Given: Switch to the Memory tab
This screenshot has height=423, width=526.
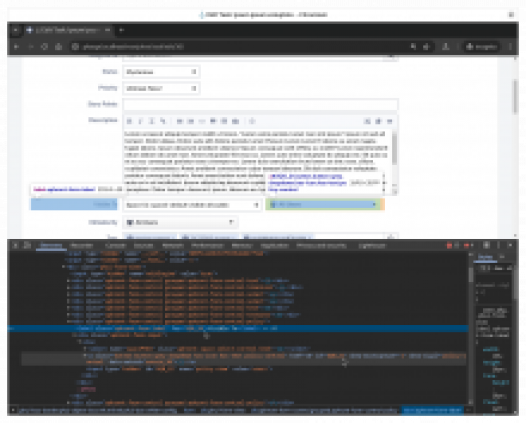Looking at the screenshot, I should click(242, 246).
